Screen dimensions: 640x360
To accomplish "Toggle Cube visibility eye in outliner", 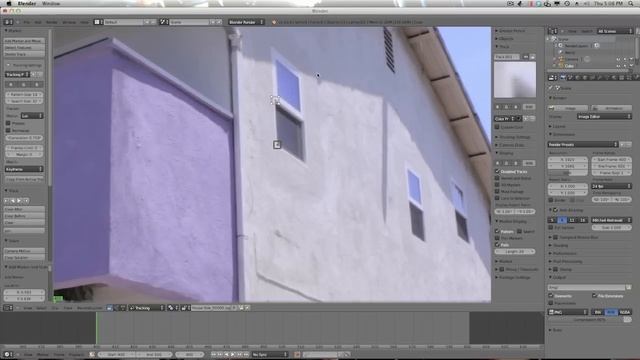I will tap(618, 65).
